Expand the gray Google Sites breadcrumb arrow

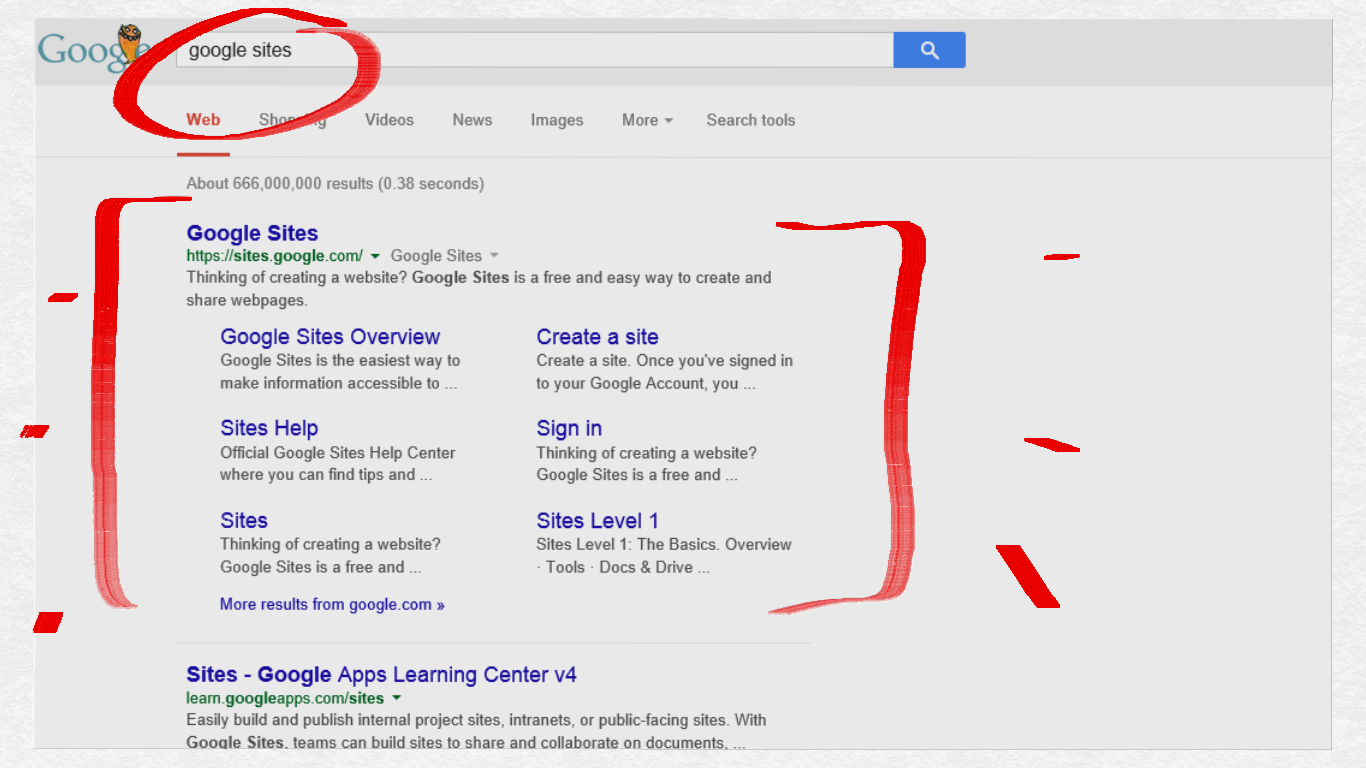point(494,256)
